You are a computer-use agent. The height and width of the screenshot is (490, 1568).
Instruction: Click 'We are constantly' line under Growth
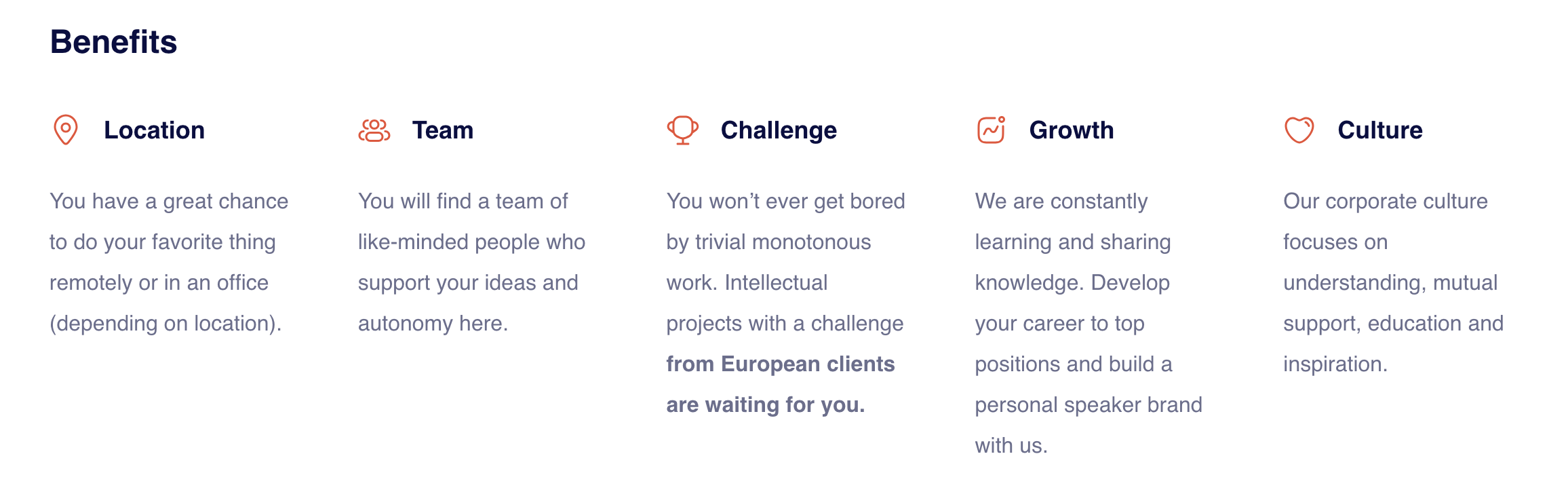(x=1061, y=202)
